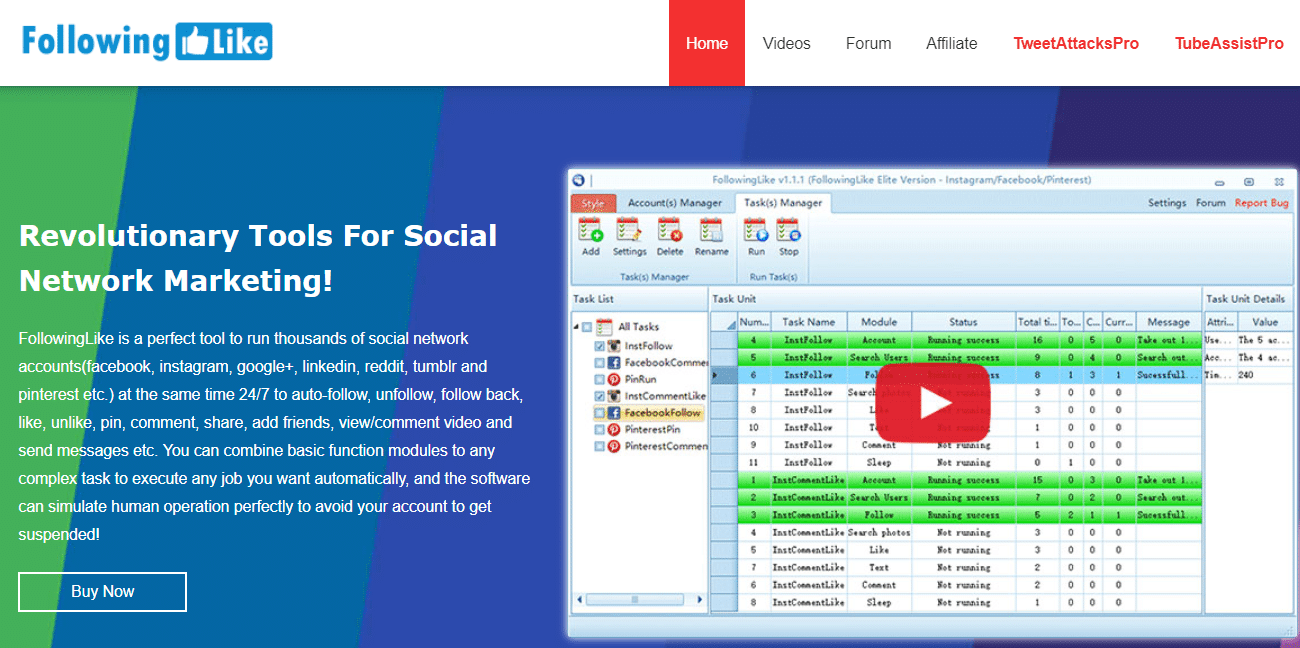
Task: Click the Instagram icon beside InstCommentLike
Action: [613, 396]
